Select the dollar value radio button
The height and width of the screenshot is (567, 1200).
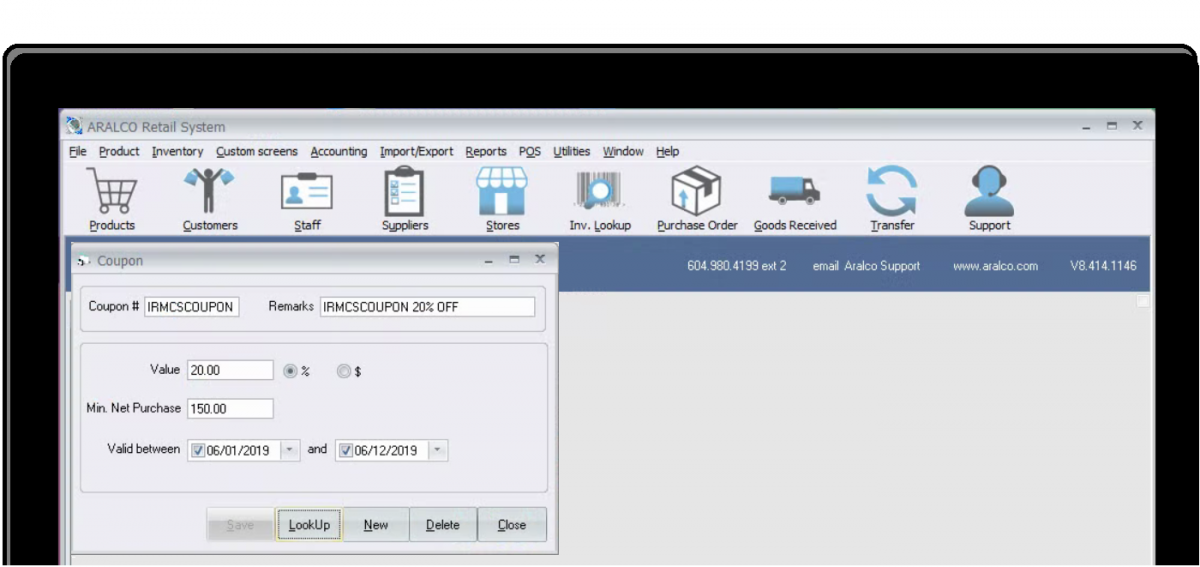click(x=344, y=370)
